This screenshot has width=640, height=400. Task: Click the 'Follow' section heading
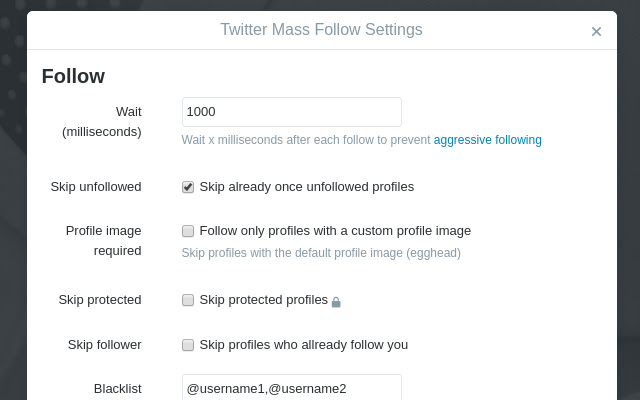pyautogui.click(x=73, y=76)
